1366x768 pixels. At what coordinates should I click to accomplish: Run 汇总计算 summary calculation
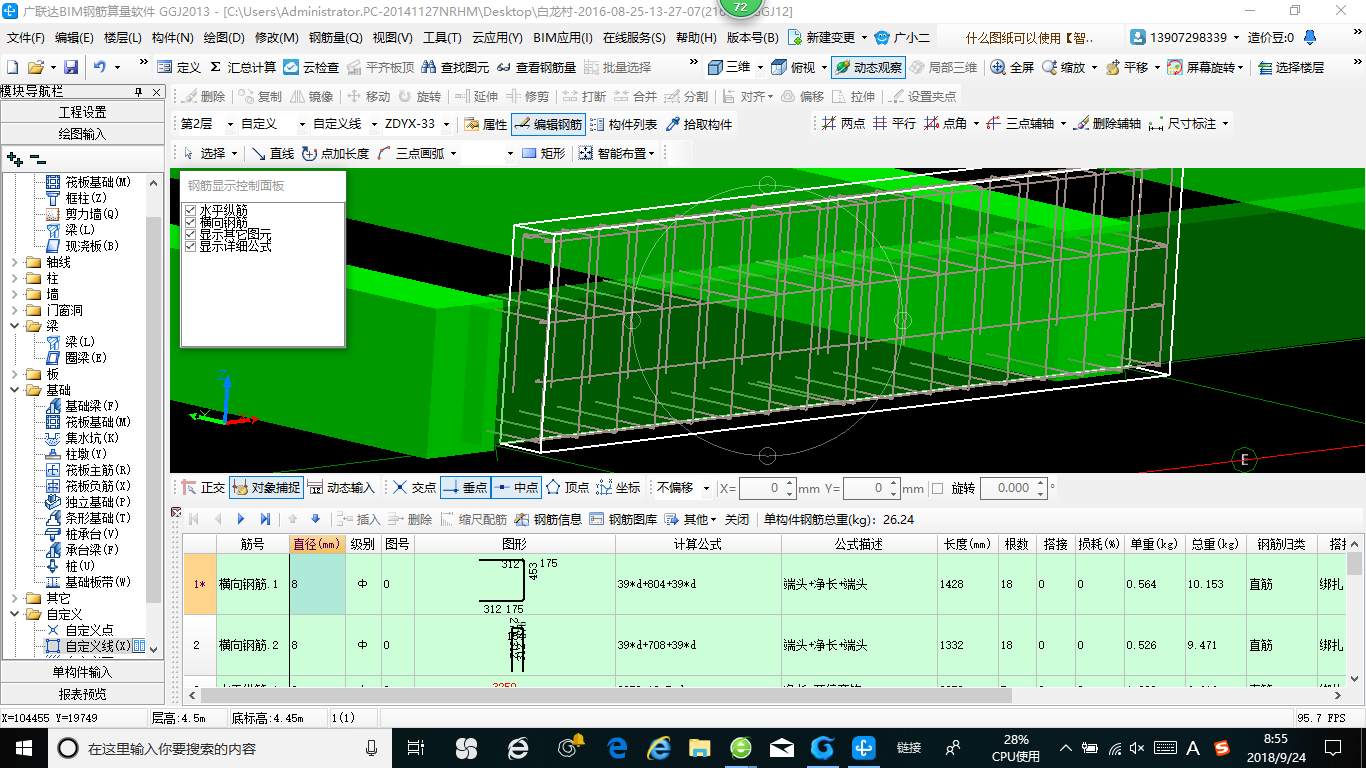click(x=243, y=67)
